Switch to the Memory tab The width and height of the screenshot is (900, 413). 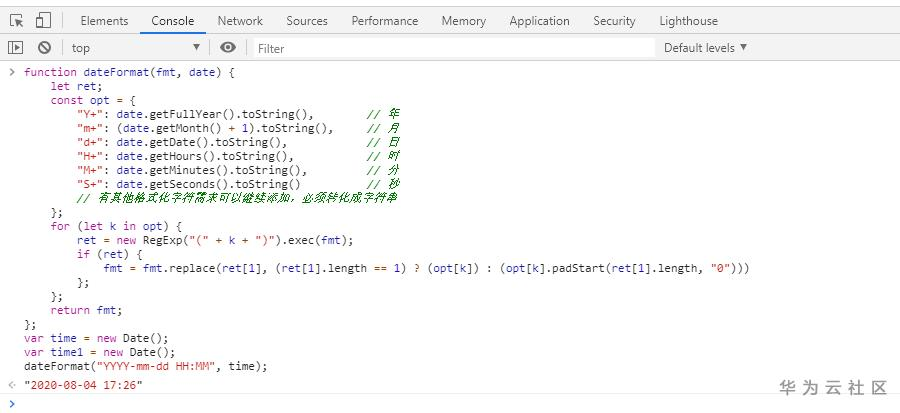(x=463, y=20)
